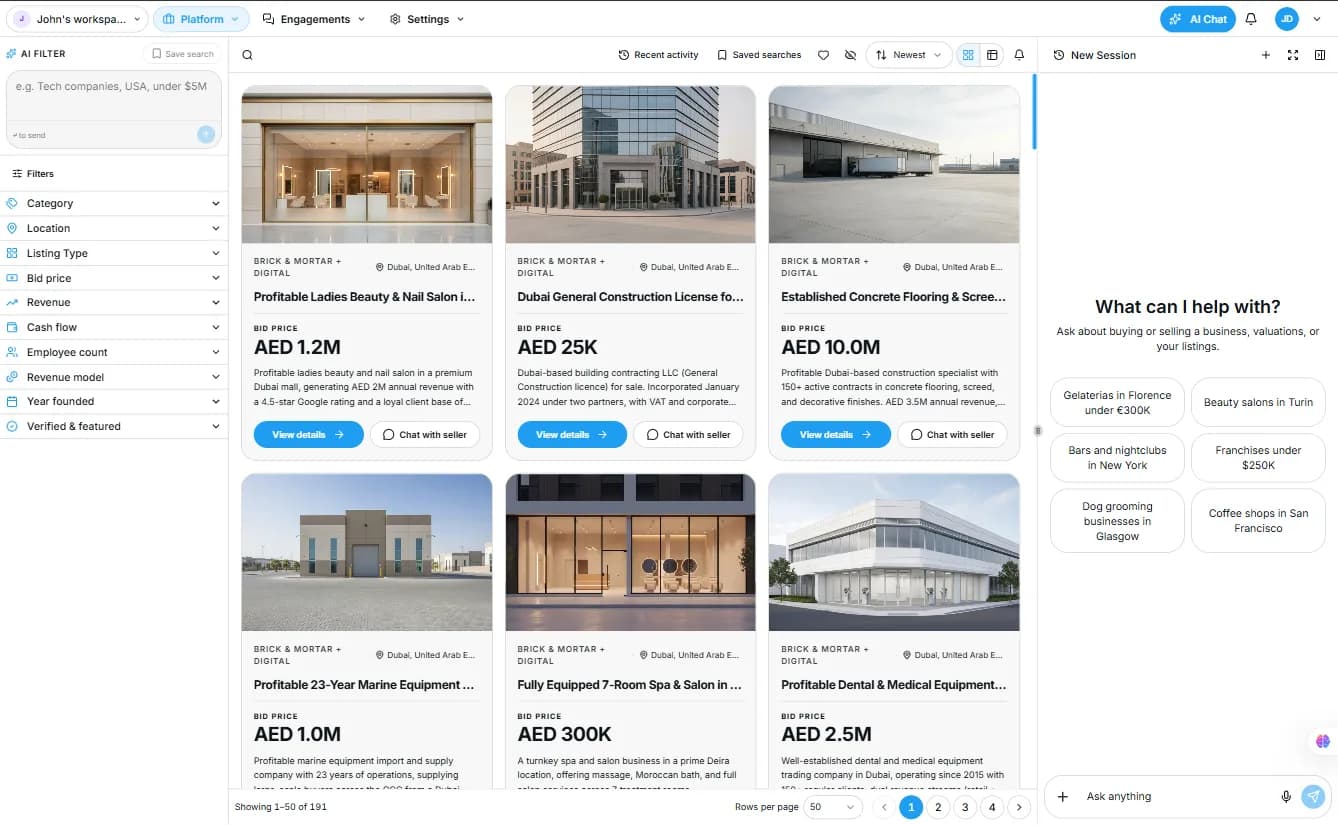Select suggestion Dog grooming businesses in Glasgow

[x=1117, y=521]
